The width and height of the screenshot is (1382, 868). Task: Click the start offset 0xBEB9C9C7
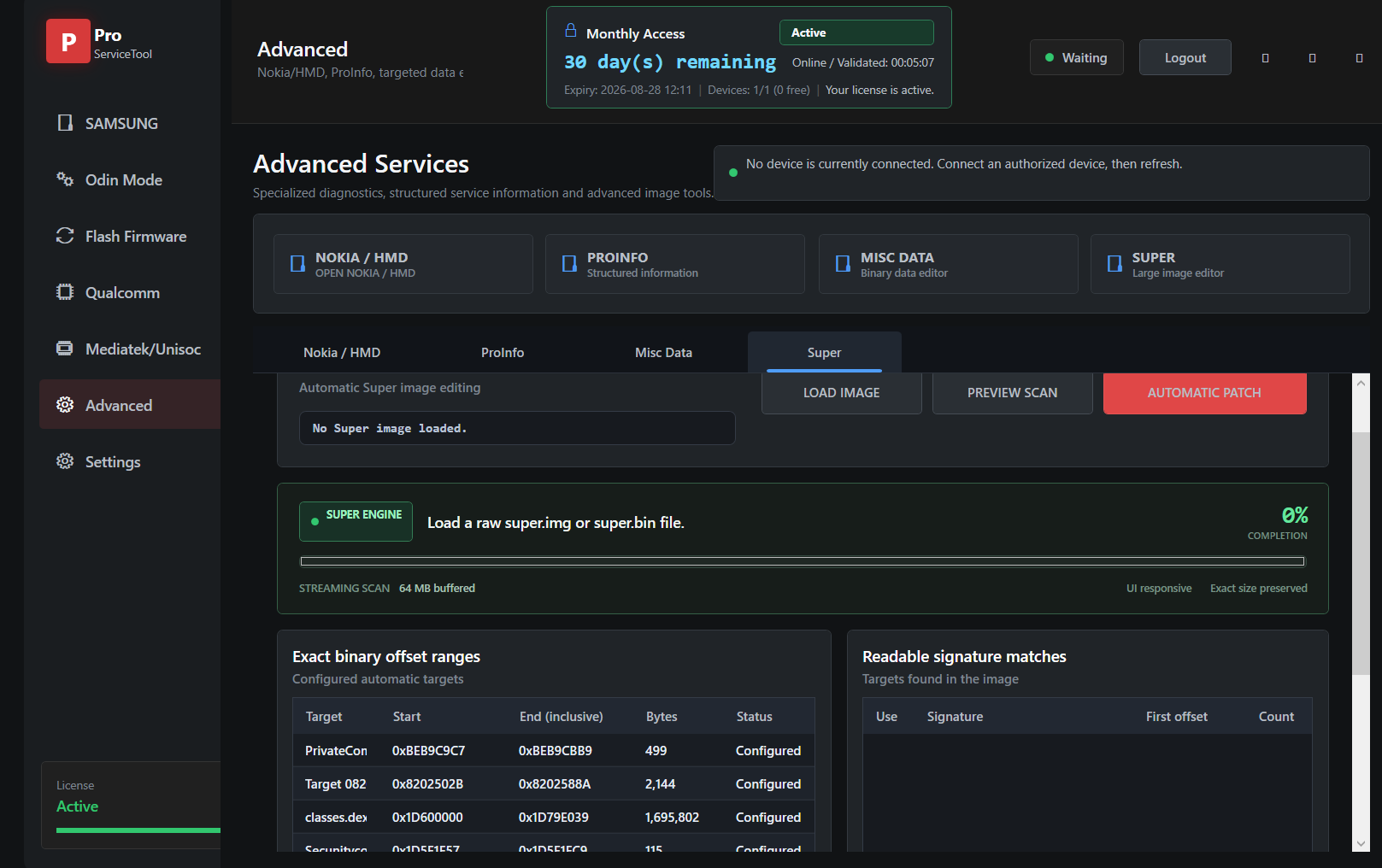click(429, 751)
